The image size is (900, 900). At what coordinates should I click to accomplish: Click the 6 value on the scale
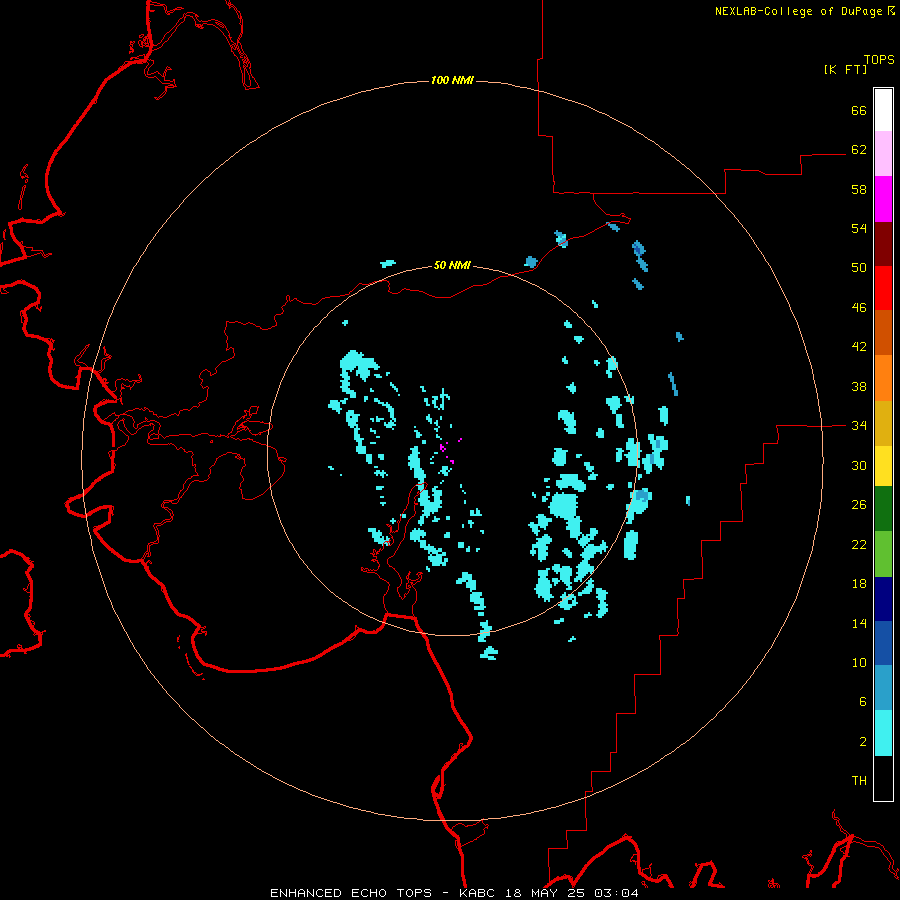(863, 702)
